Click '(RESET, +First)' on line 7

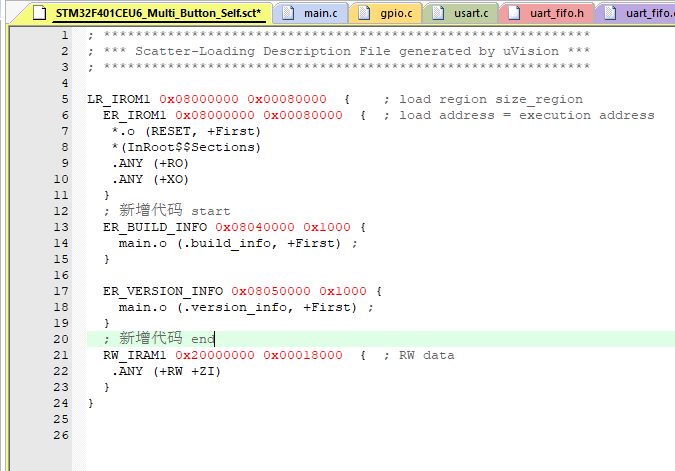coord(203,132)
